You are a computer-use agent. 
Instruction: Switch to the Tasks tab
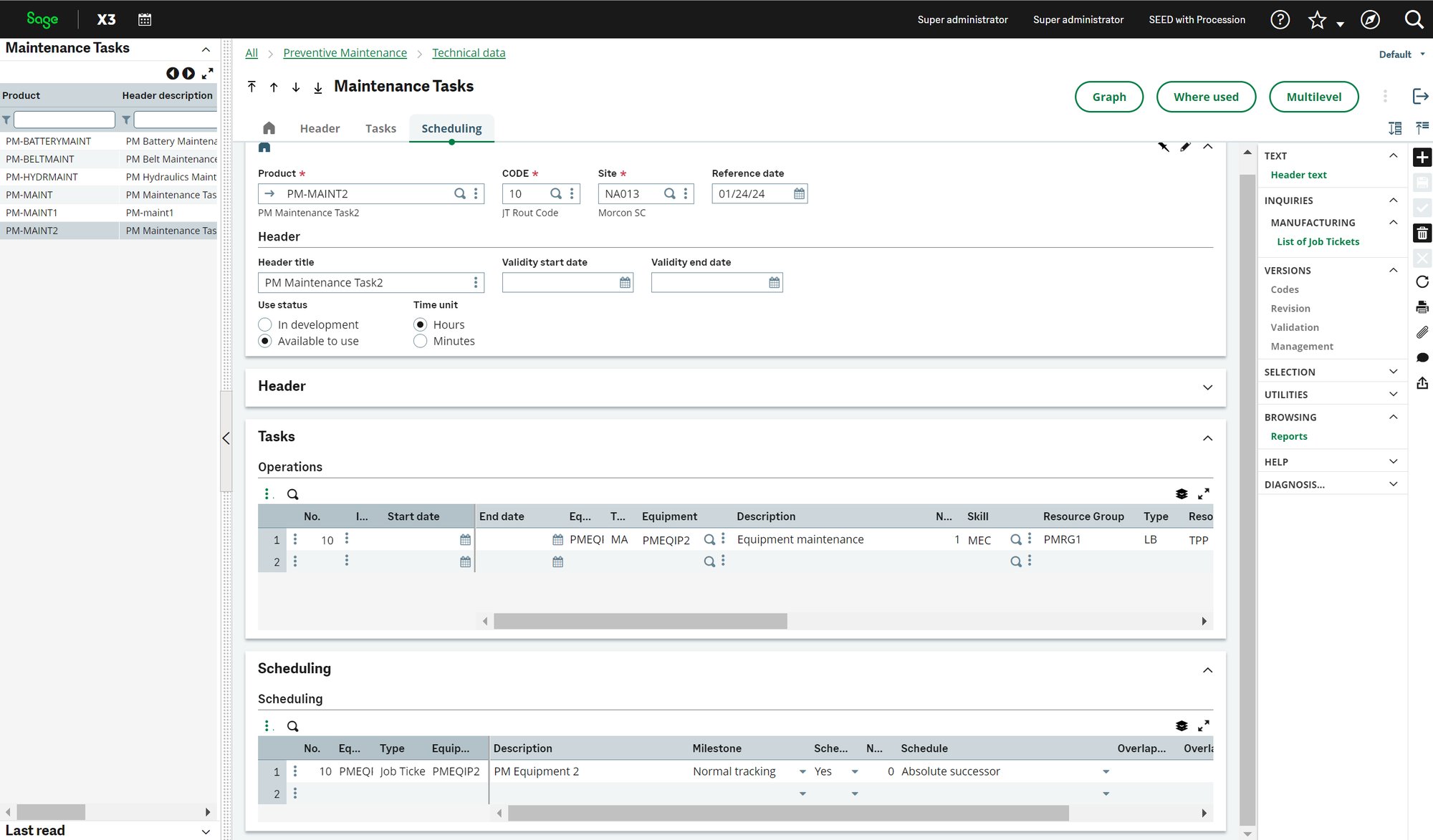pos(380,128)
